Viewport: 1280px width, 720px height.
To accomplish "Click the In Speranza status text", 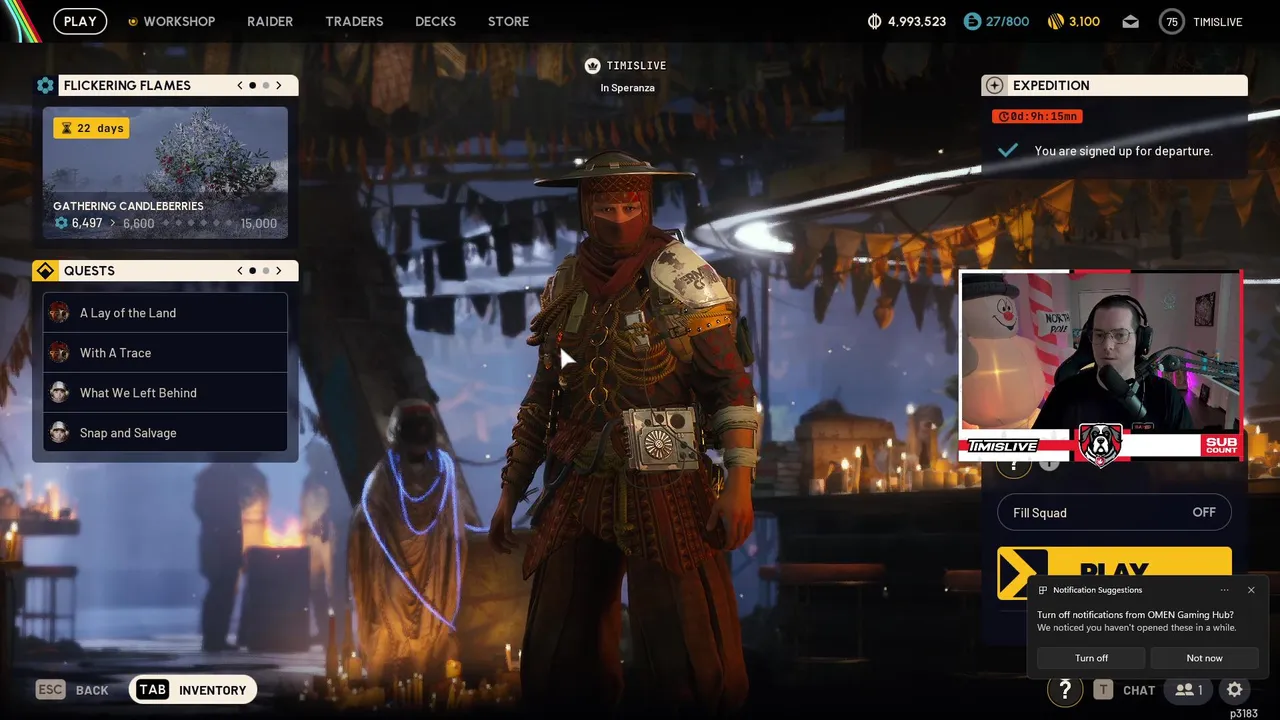I will pyautogui.click(x=627, y=88).
